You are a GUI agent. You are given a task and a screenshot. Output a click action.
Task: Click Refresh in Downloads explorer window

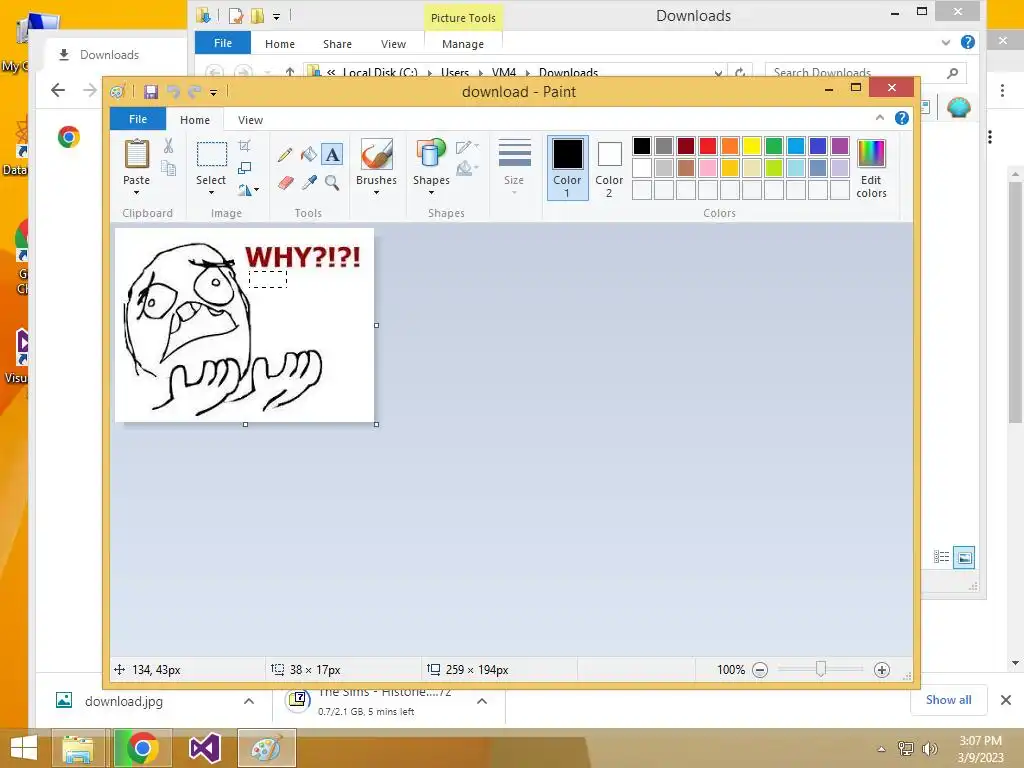point(740,72)
